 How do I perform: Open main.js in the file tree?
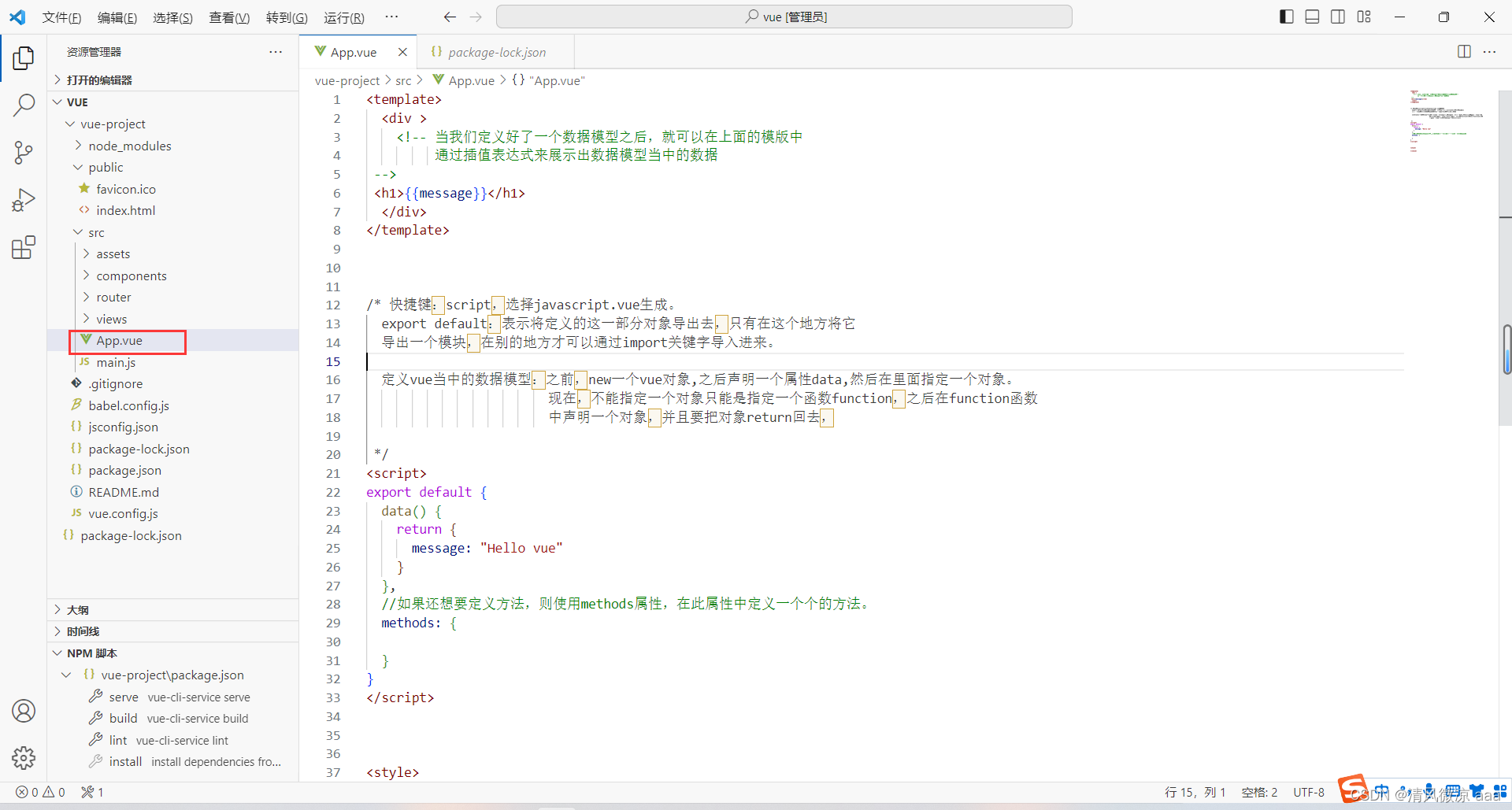click(173, 363)
